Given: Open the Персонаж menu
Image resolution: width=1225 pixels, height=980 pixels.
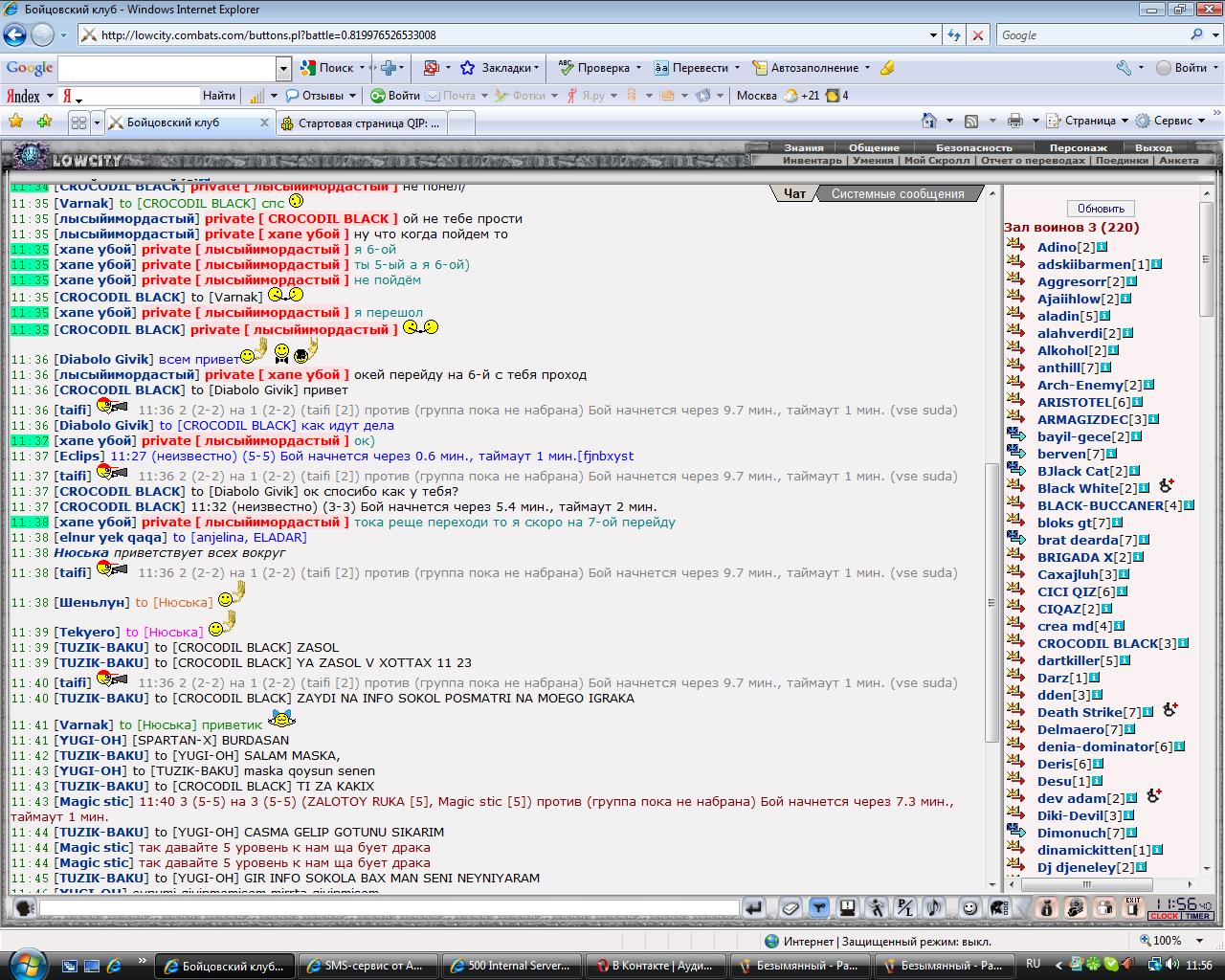Looking at the screenshot, I should pos(1078,147).
